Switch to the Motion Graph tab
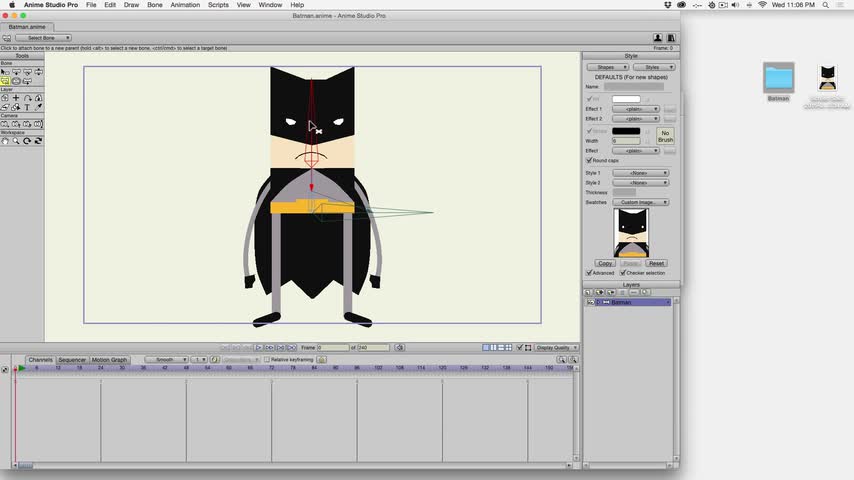 click(109, 360)
